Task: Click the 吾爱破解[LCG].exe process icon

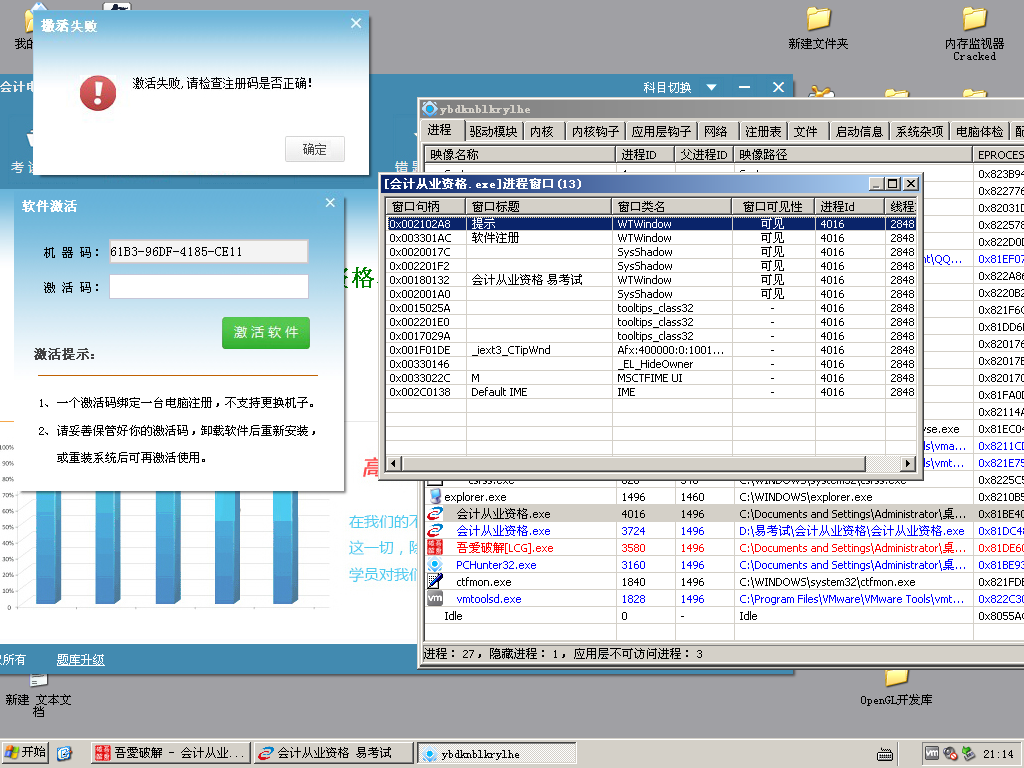Action: click(x=435, y=547)
